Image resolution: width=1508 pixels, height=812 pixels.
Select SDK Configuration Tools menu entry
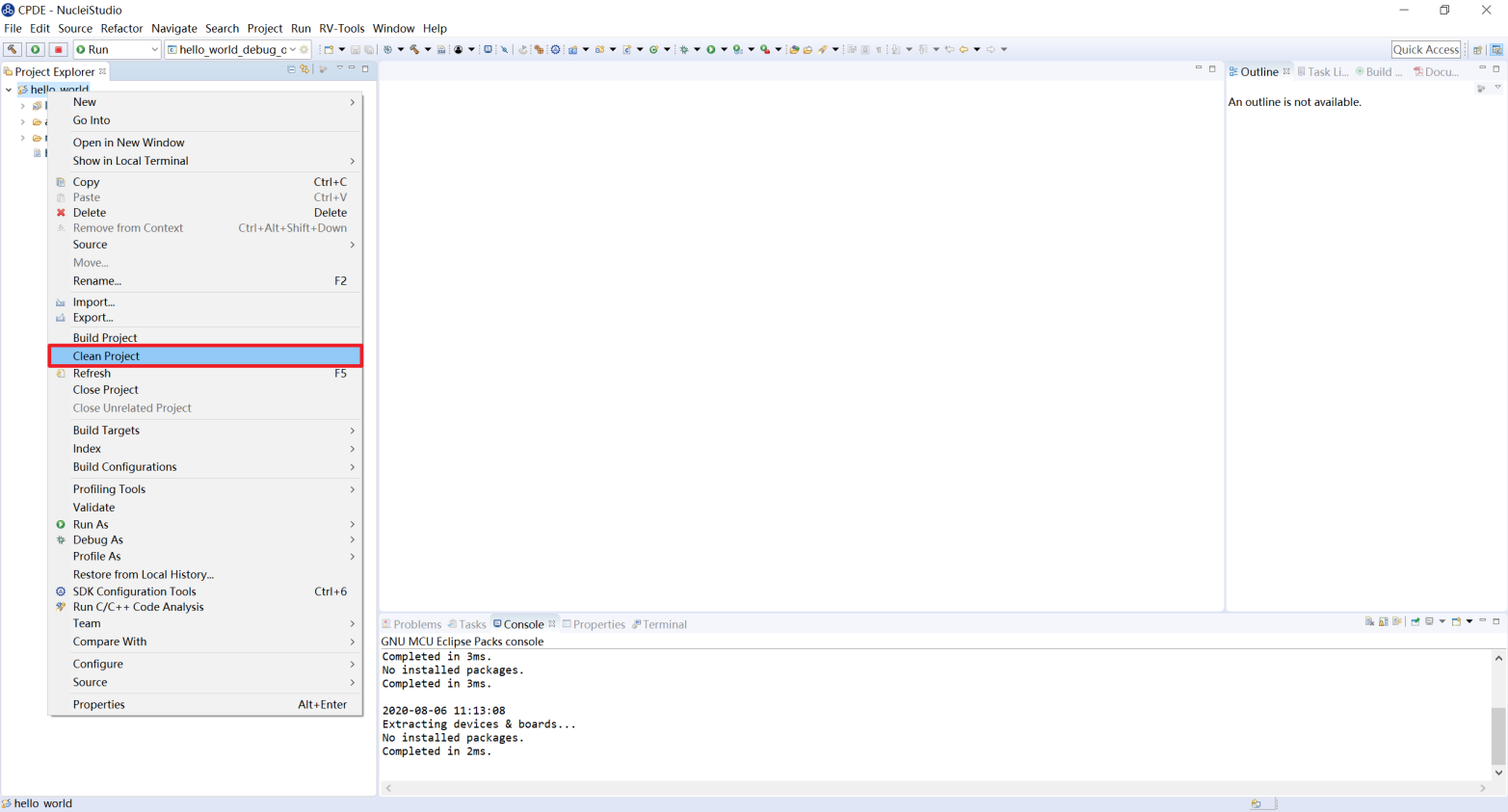(x=205, y=591)
